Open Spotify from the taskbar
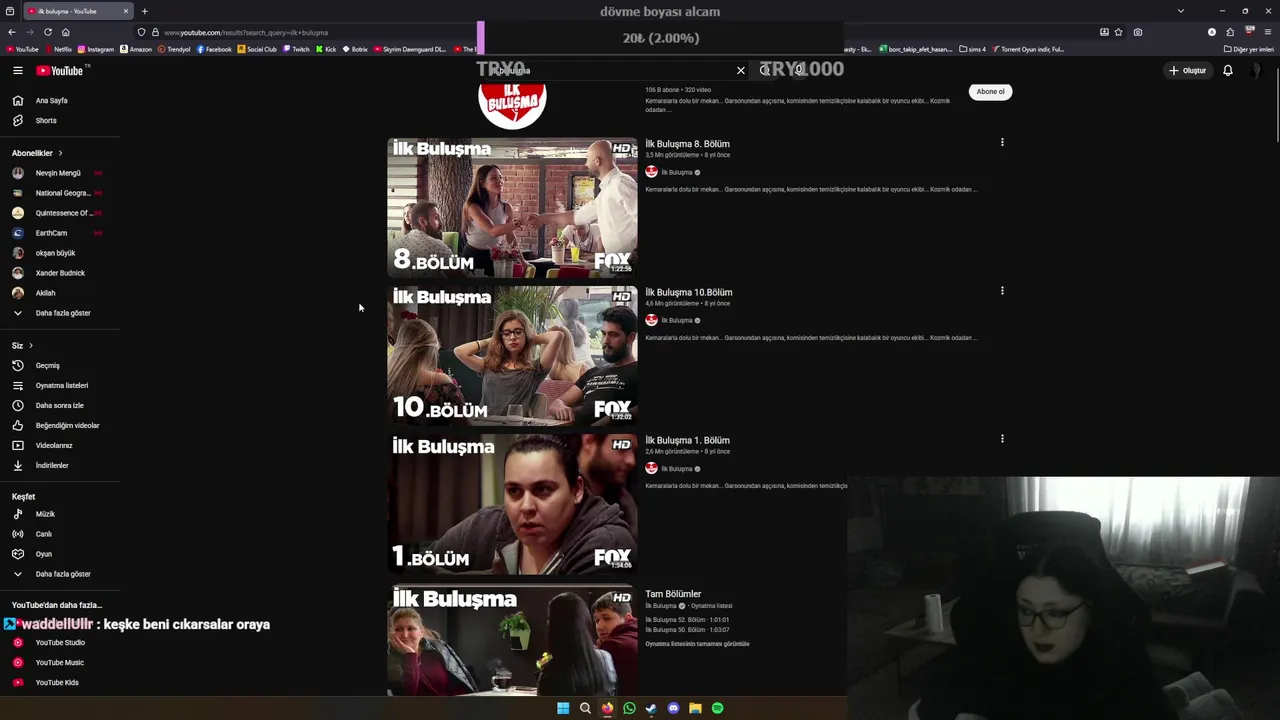The width and height of the screenshot is (1280, 720). 717,708
